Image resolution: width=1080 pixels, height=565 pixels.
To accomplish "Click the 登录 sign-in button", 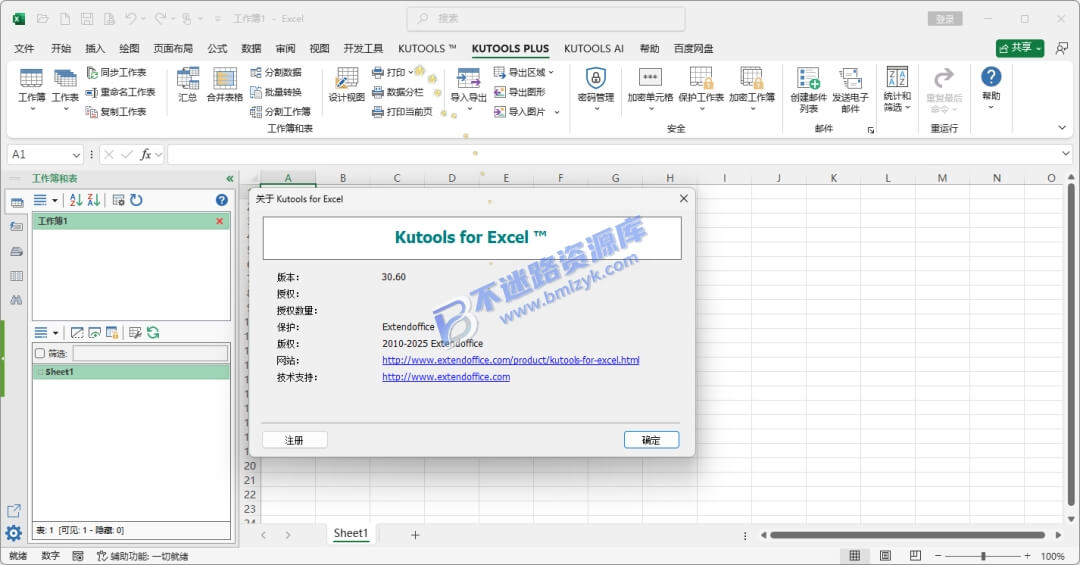I will click(x=945, y=19).
